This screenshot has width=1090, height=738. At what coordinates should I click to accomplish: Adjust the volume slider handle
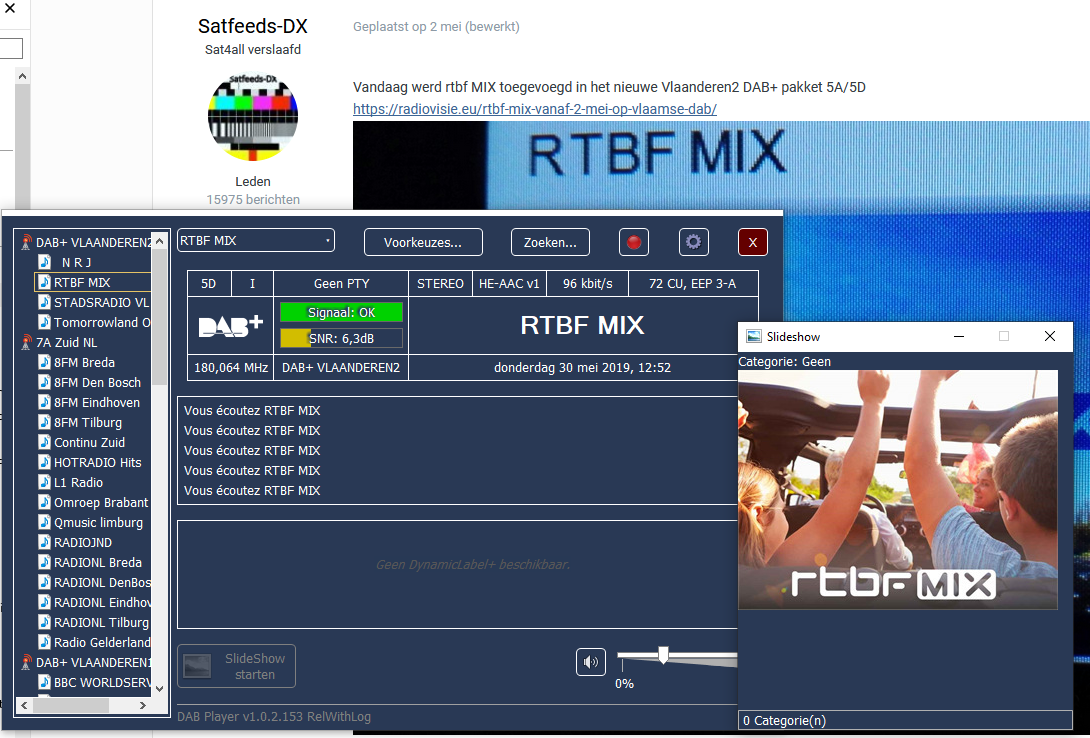tap(663, 655)
